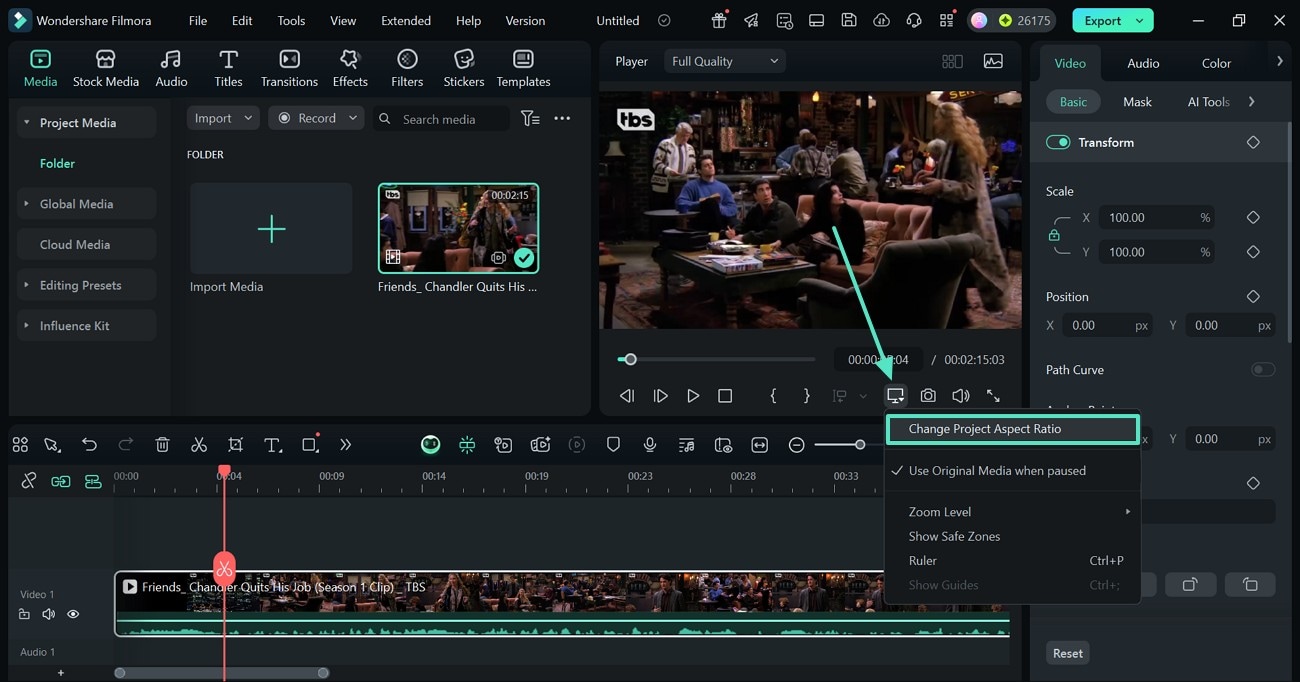1300x682 pixels.
Task: Hide the Video 1 track with the eye toggle
Action: pos(73,613)
